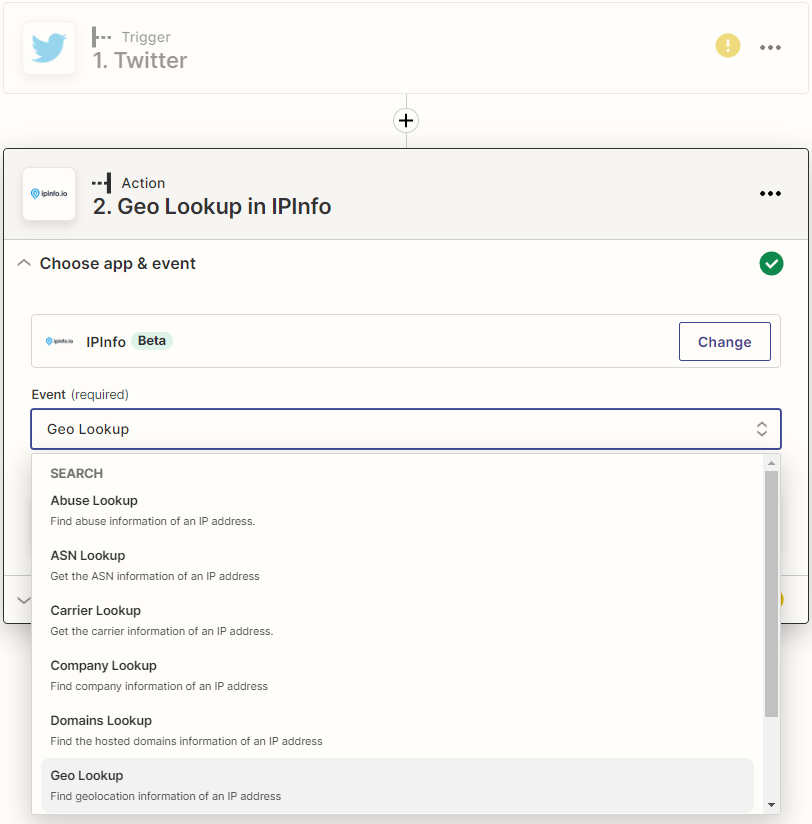Choose the Company Lookup event option
The height and width of the screenshot is (824, 812).
click(397, 675)
